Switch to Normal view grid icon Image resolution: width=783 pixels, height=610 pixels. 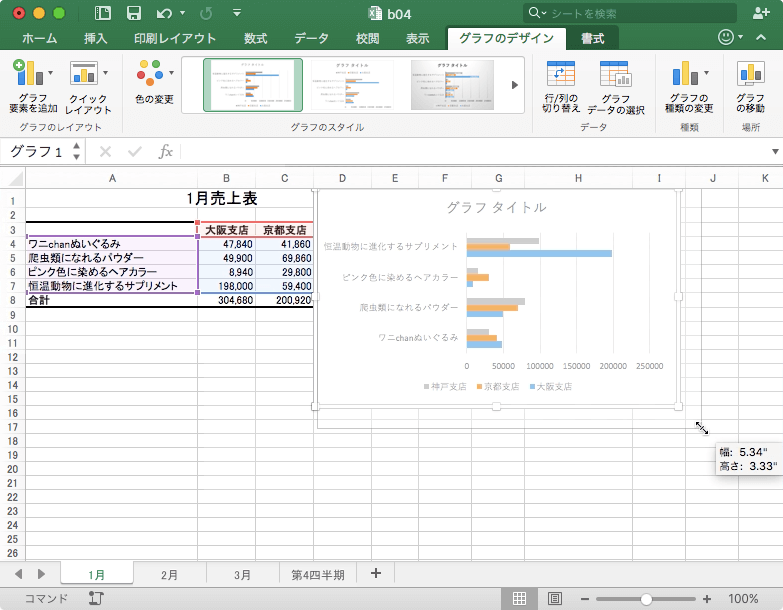click(519, 599)
